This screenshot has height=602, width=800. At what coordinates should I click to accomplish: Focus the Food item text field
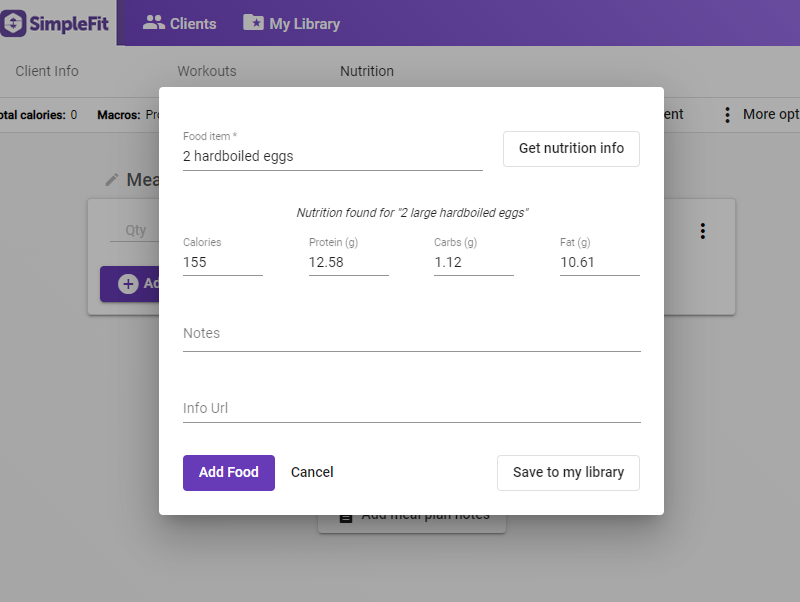(x=332, y=156)
